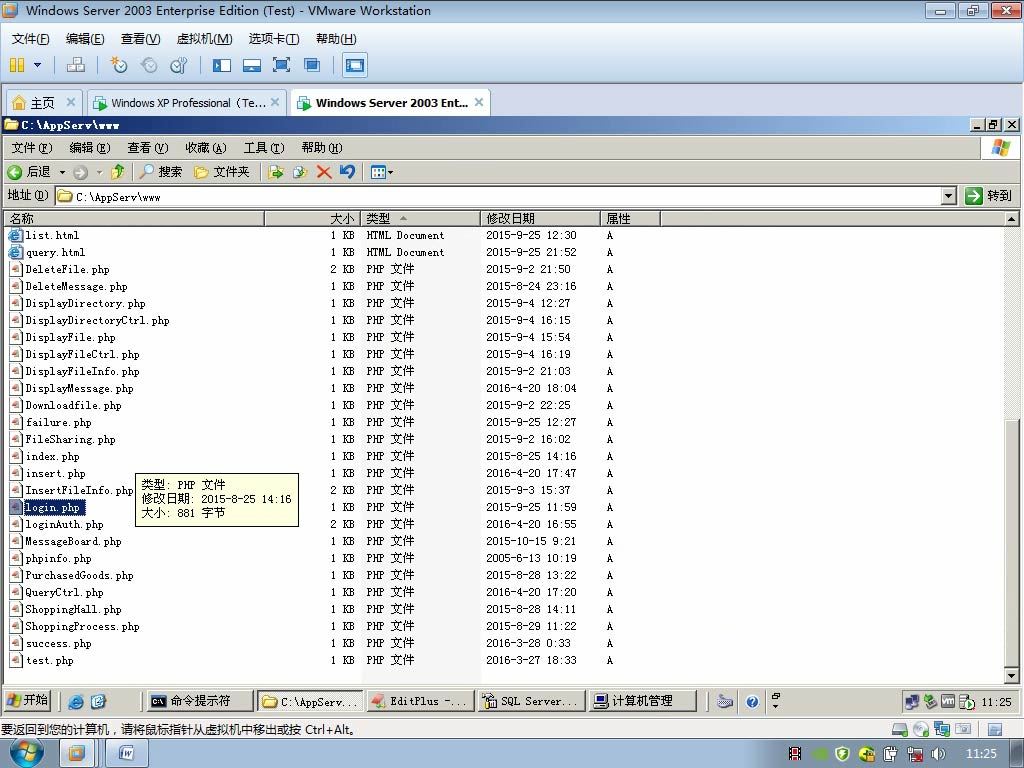Click the thumbnail bar view icon
This screenshot has height=768, width=1024.
click(x=252, y=65)
